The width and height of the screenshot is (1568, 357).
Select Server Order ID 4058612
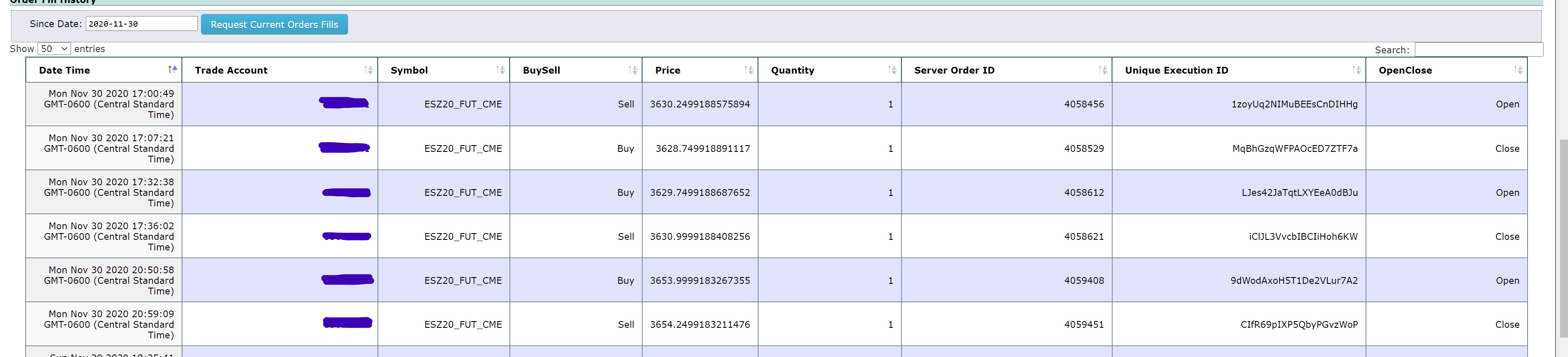1084,192
